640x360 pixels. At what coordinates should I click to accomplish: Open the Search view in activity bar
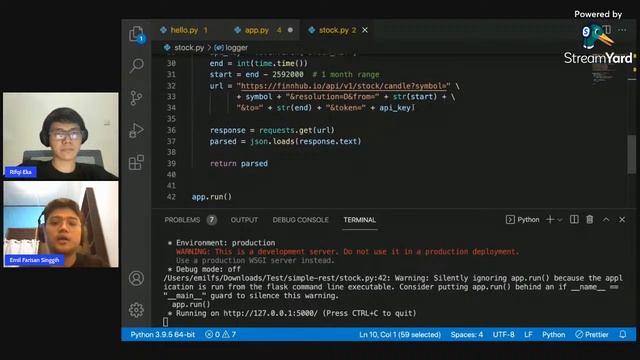[136, 65]
